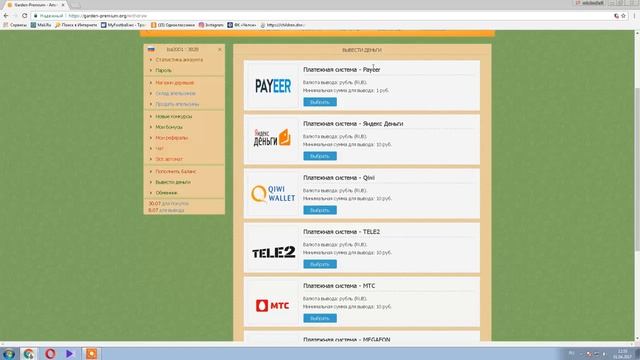Choose Яндекс Деньги with its Выбрать button

(320, 156)
